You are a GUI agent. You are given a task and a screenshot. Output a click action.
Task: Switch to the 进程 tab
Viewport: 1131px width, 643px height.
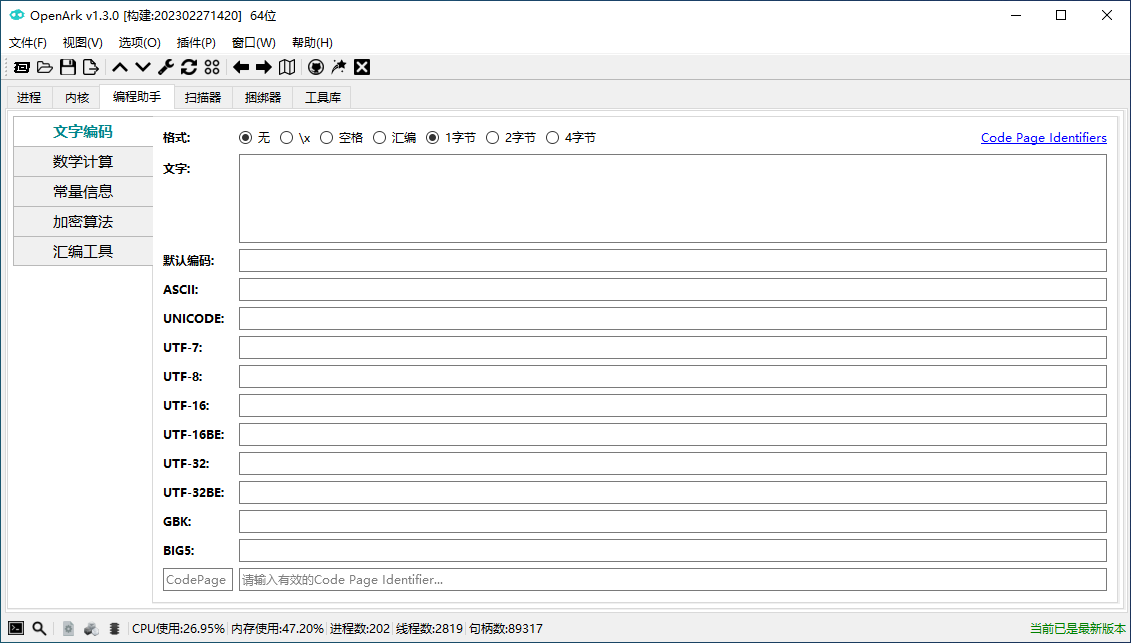pyautogui.click(x=29, y=97)
